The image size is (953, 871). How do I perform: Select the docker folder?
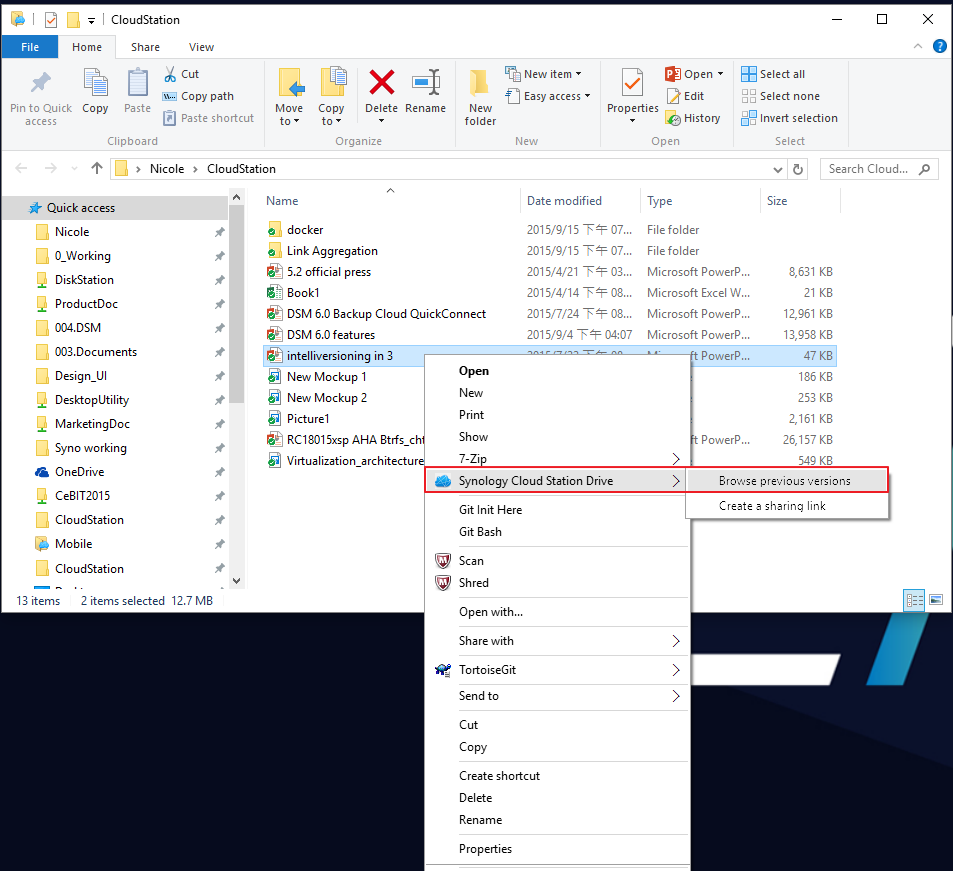pyautogui.click(x=305, y=230)
